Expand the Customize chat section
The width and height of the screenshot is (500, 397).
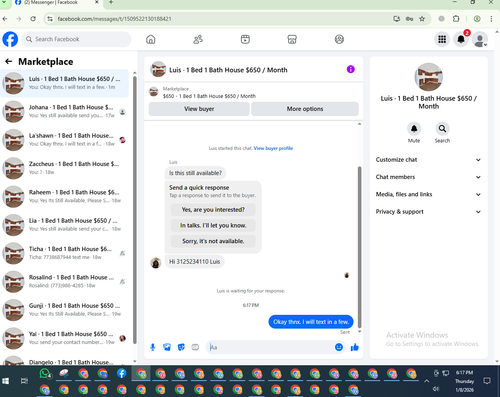click(429, 160)
